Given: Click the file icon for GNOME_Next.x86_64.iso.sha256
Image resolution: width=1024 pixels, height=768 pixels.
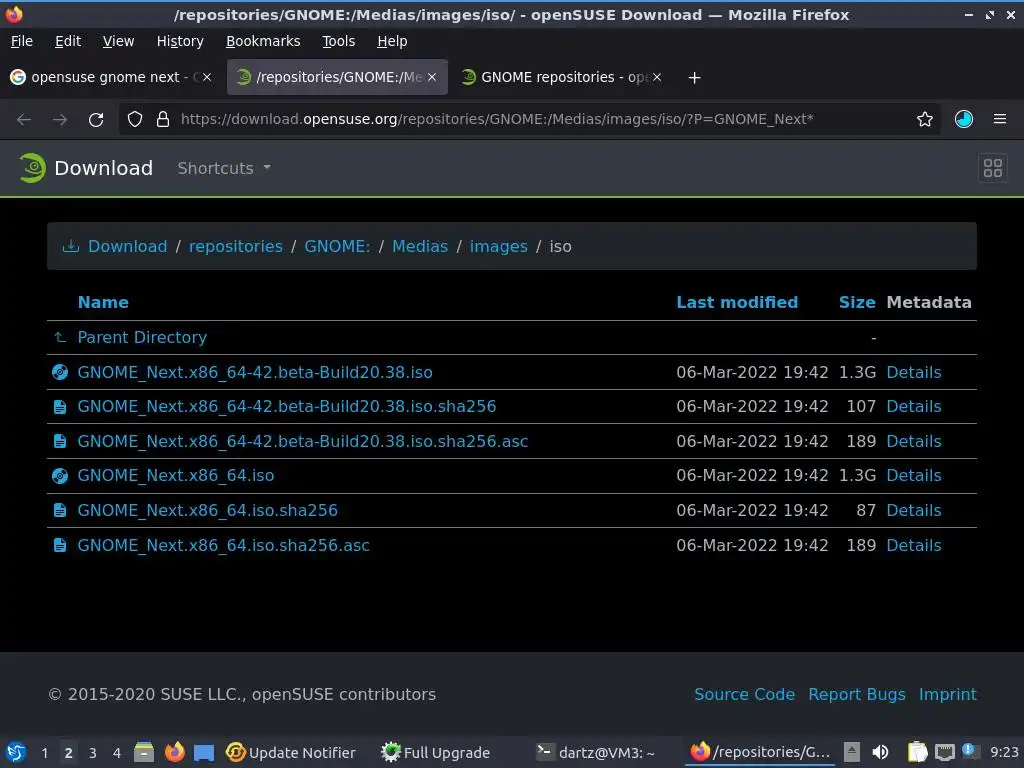Looking at the screenshot, I should pyautogui.click(x=59, y=511).
